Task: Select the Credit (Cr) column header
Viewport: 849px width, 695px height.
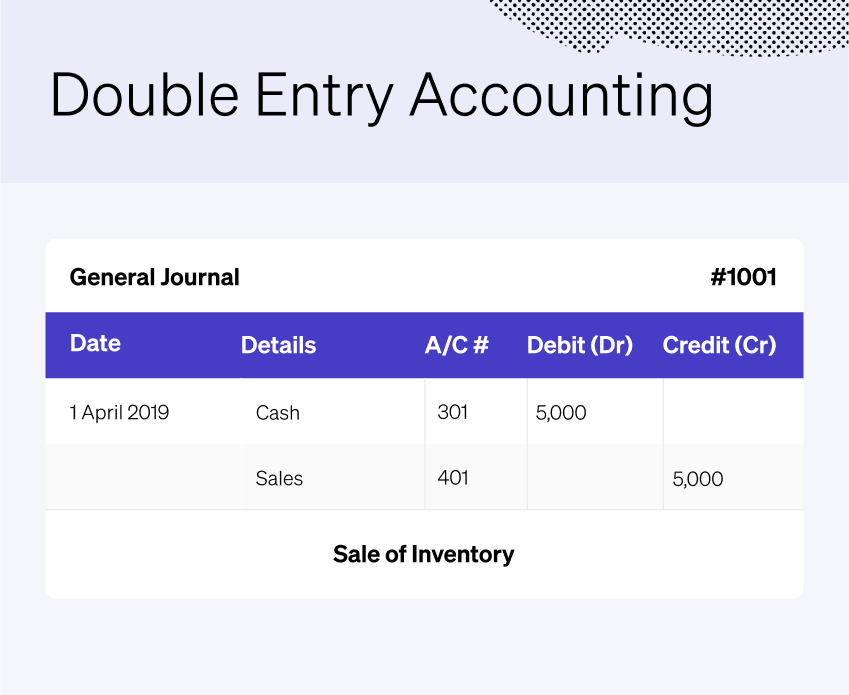Action: pyautogui.click(x=719, y=346)
